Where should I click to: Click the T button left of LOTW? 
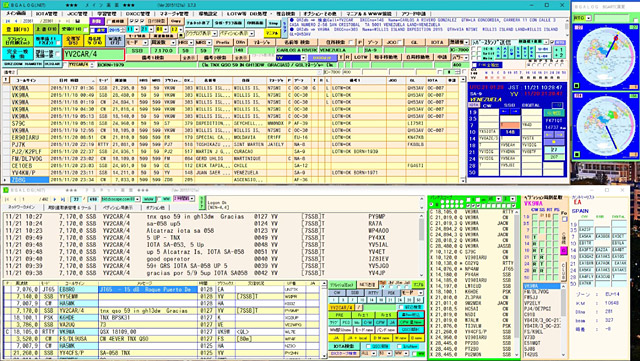[x=341, y=57]
